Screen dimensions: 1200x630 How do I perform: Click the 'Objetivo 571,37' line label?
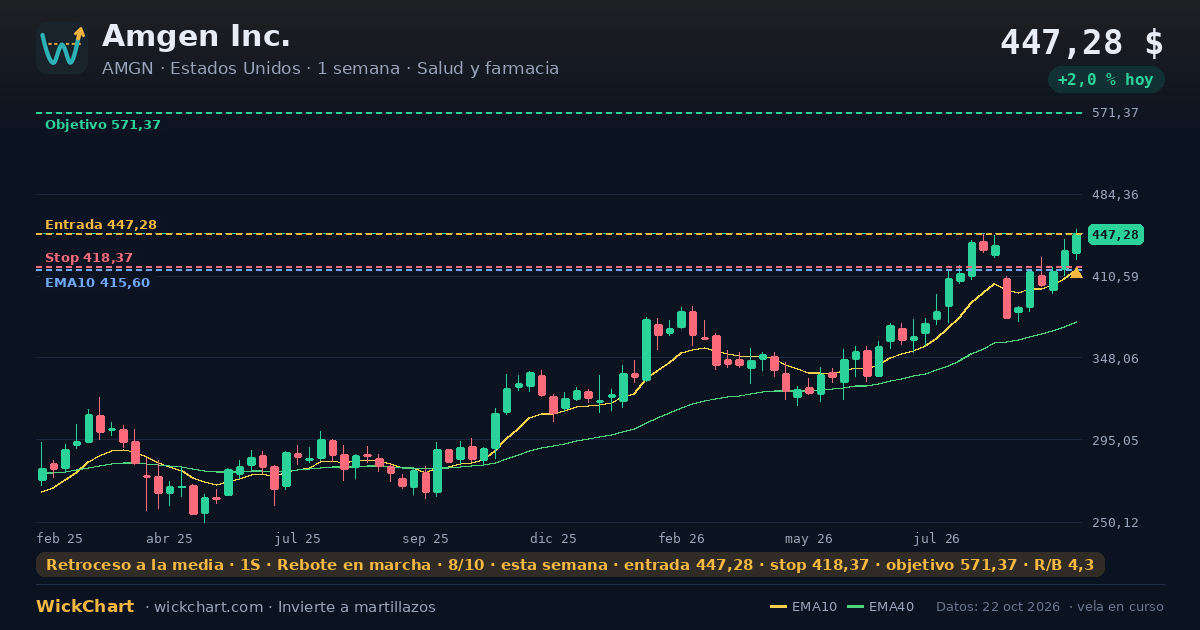(103, 125)
